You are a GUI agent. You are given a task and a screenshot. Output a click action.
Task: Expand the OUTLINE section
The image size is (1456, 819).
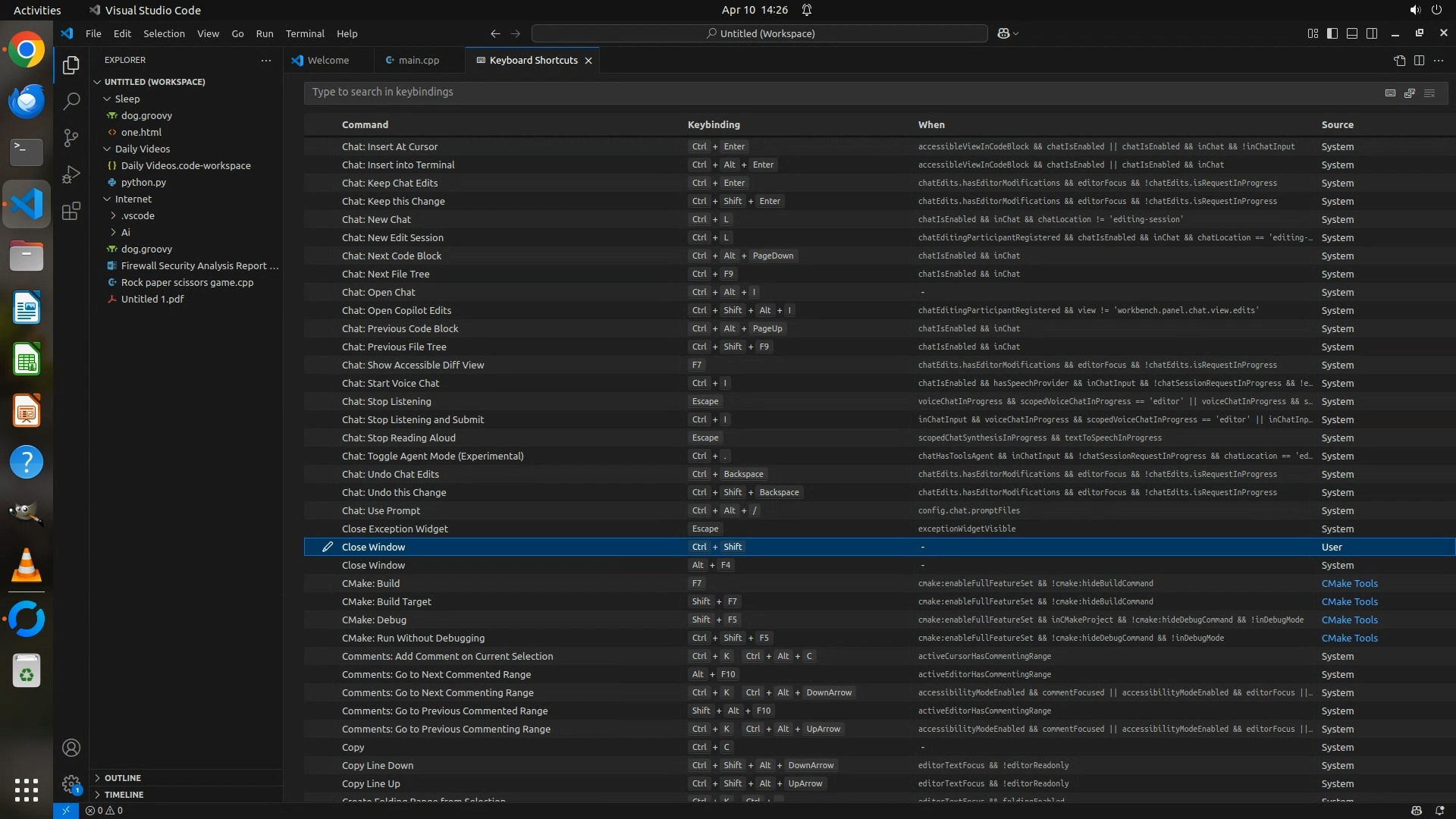point(122,778)
